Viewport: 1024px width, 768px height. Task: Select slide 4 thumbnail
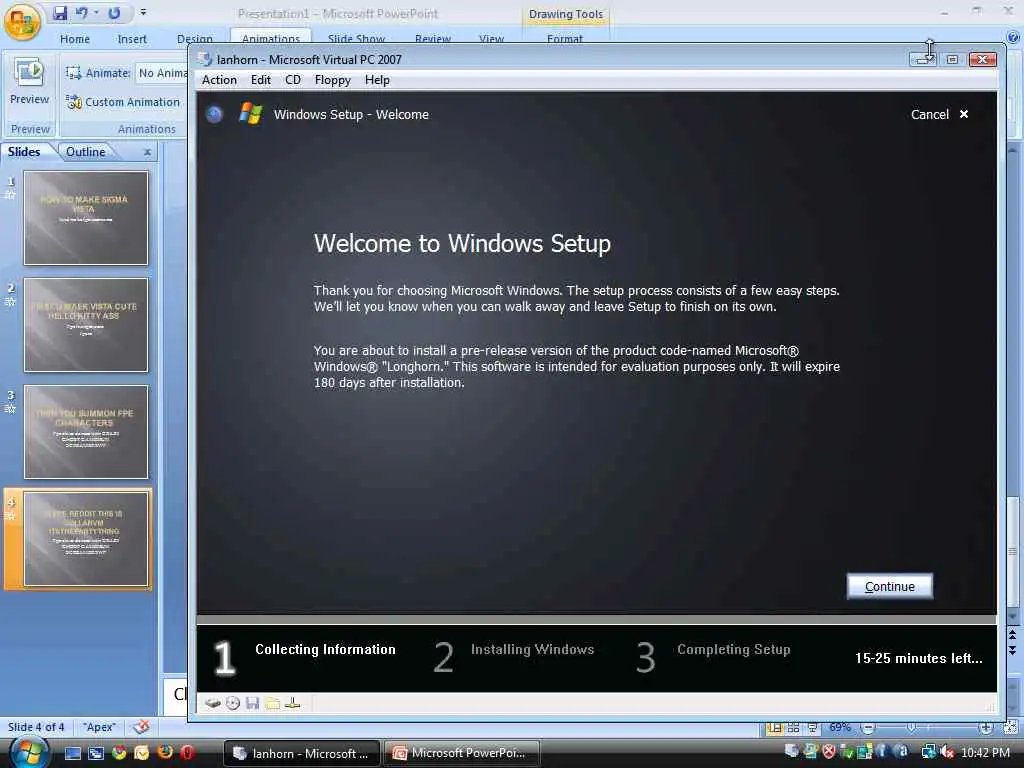(86, 539)
